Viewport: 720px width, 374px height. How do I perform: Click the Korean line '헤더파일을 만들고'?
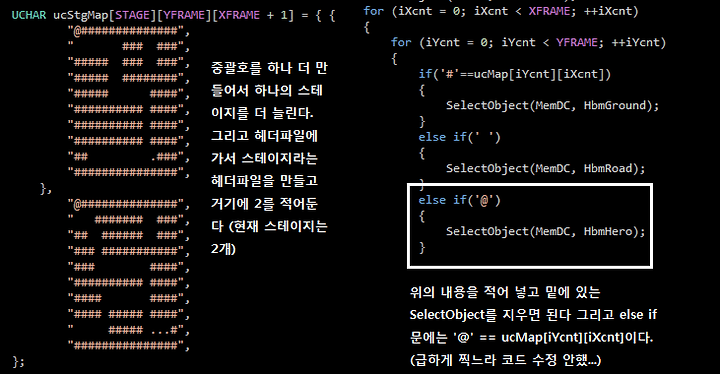tap(264, 181)
